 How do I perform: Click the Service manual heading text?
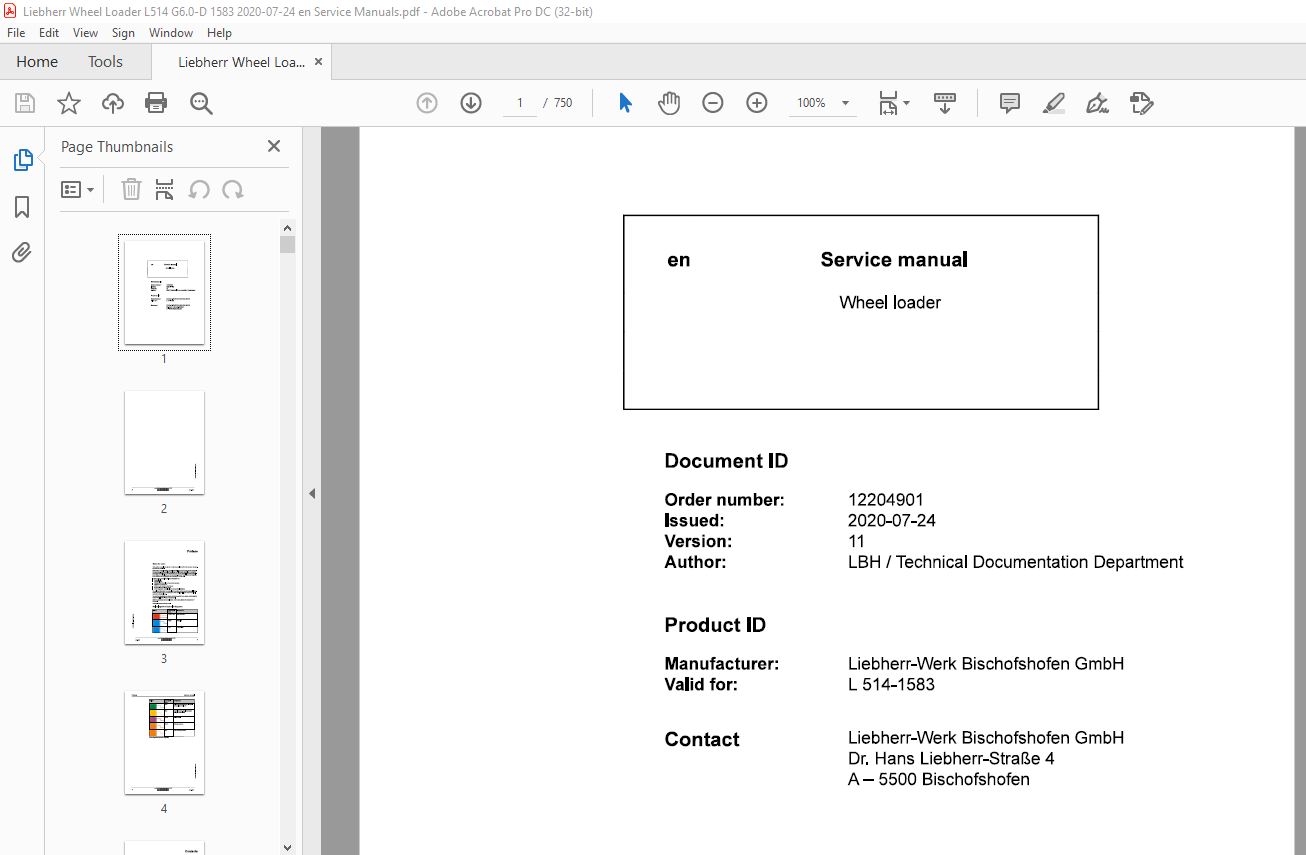[894, 260]
